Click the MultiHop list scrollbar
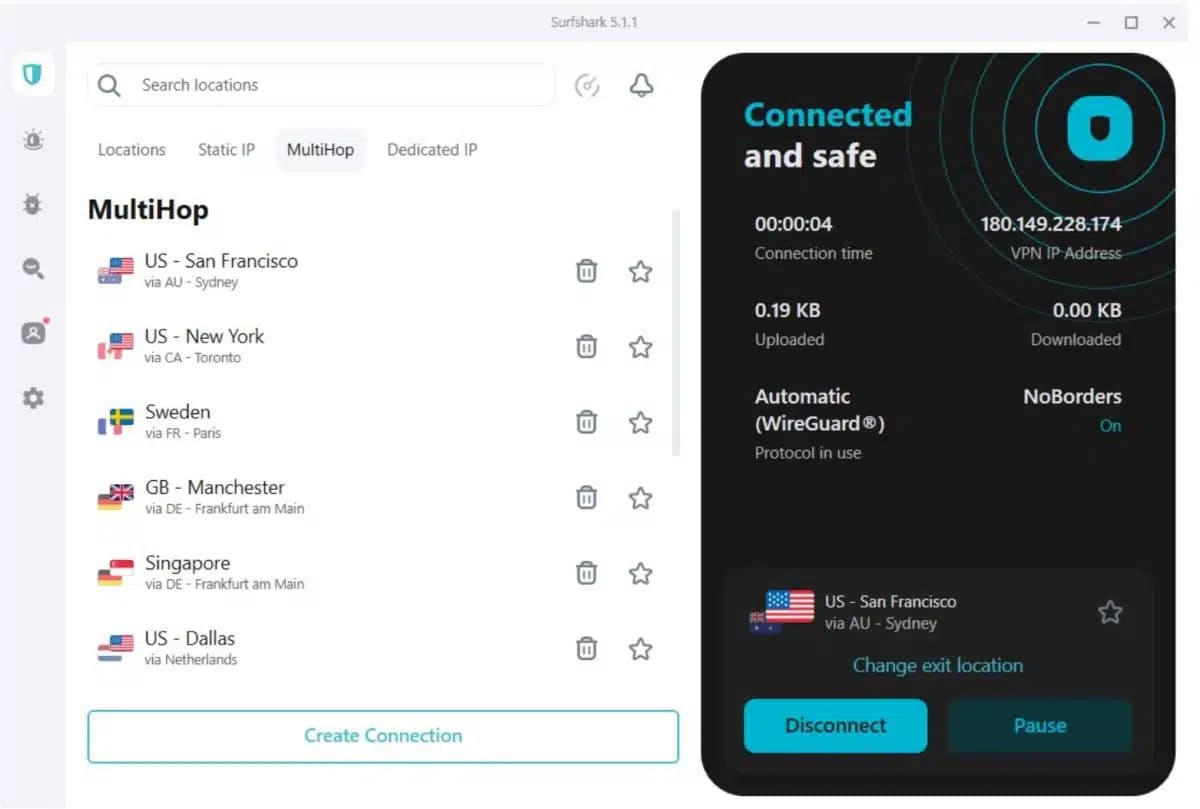Screen dimensions: 1200x809 676,333
